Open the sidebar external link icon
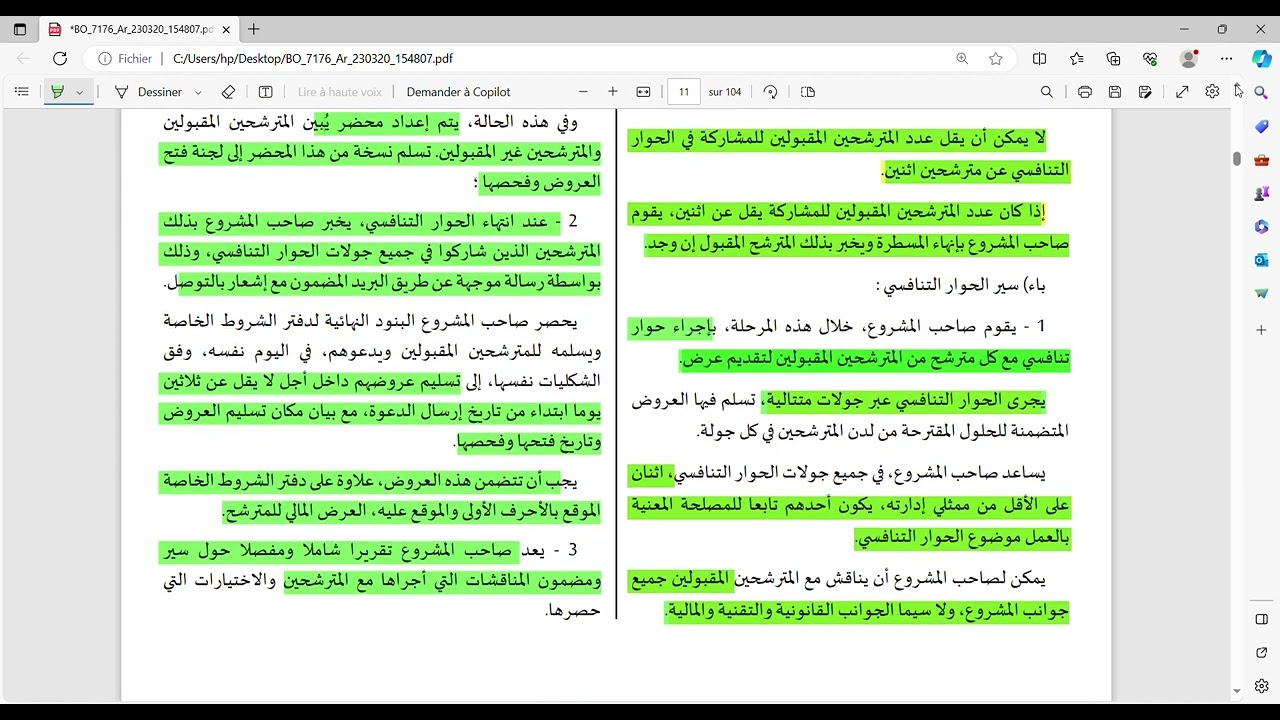The width and height of the screenshot is (1280, 720). tap(1262, 653)
